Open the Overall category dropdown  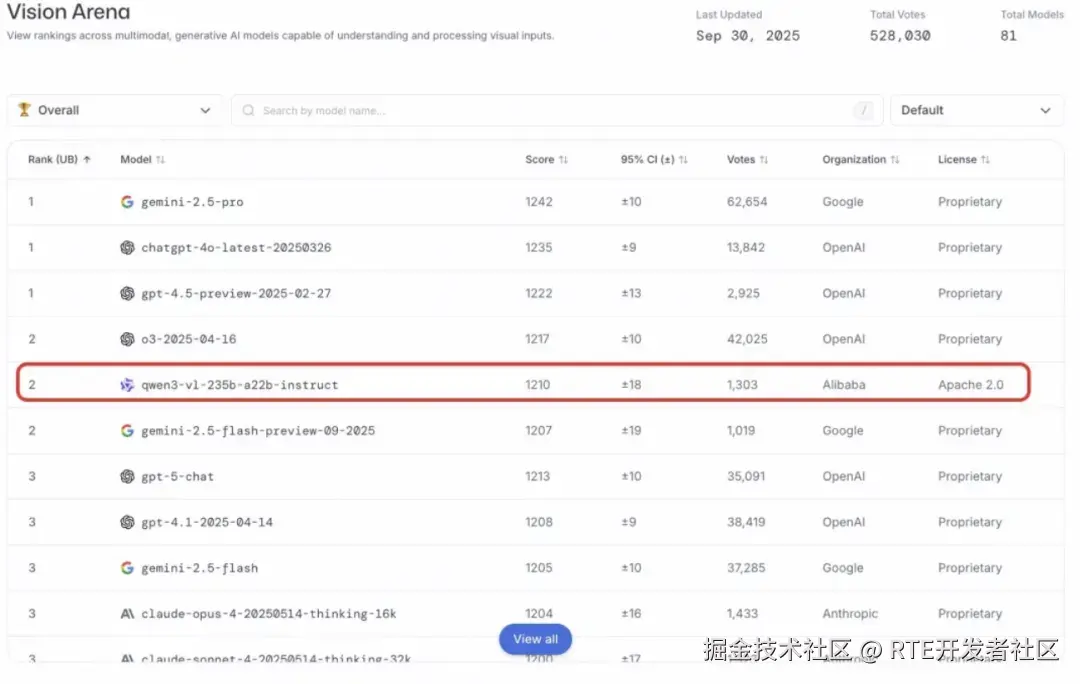tap(114, 110)
